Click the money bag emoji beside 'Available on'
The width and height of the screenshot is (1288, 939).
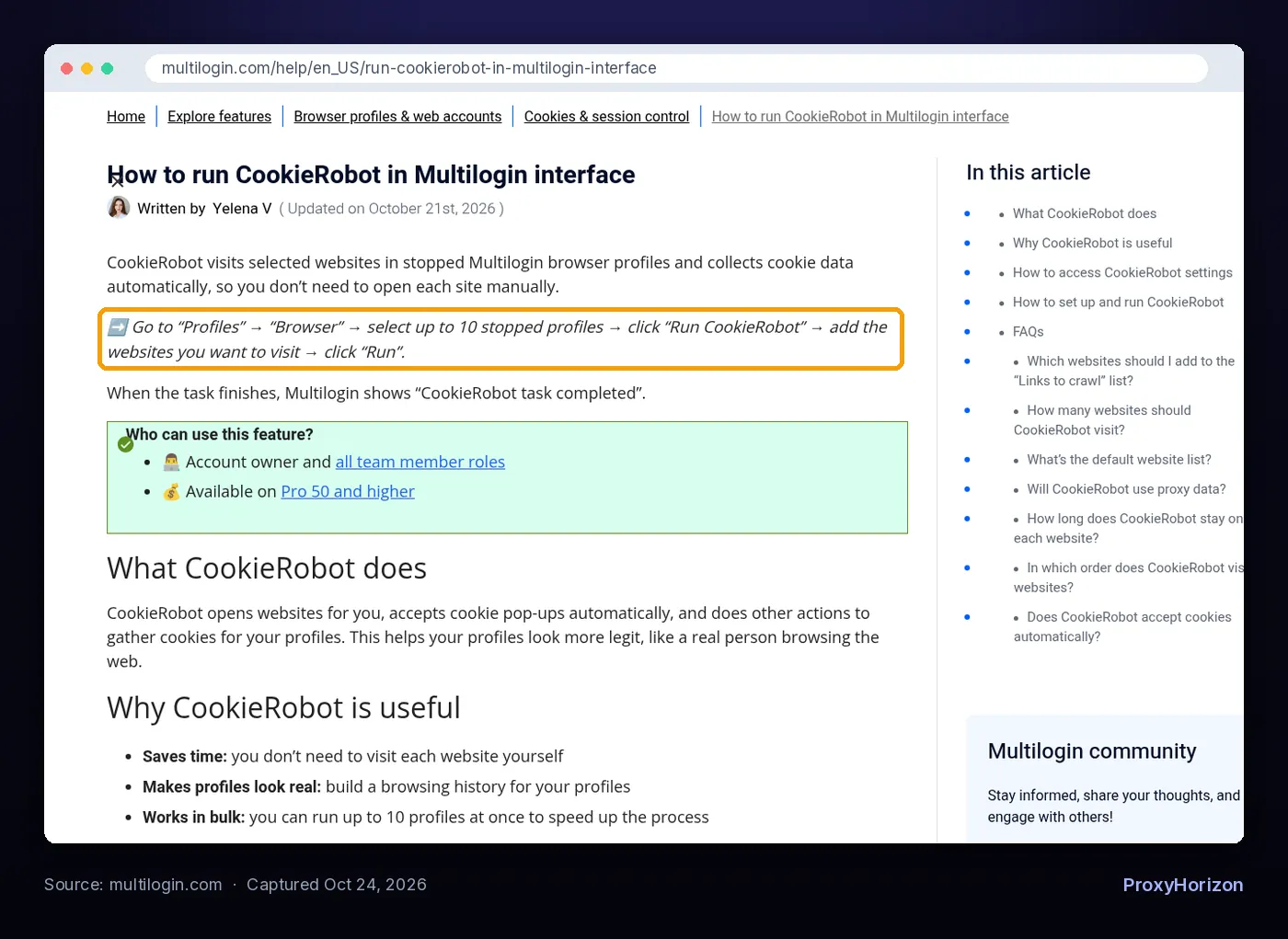(x=171, y=492)
